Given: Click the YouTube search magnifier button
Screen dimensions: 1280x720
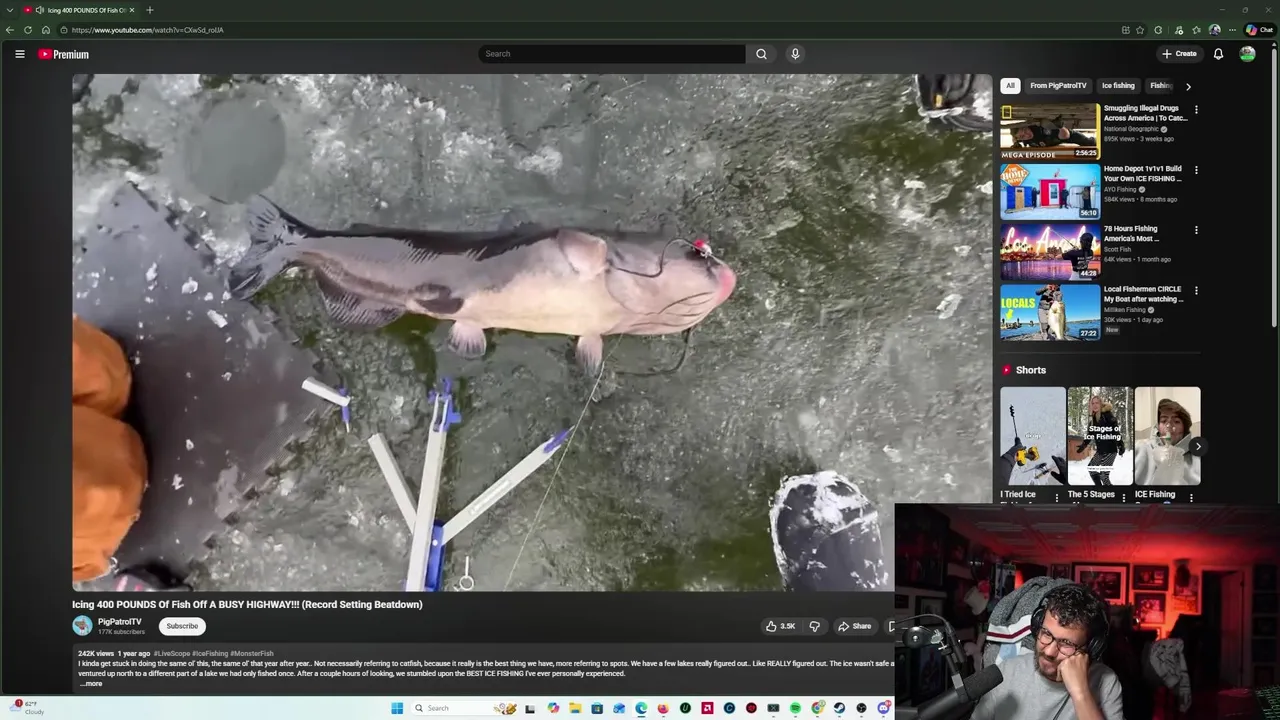Looking at the screenshot, I should (761, 54).
